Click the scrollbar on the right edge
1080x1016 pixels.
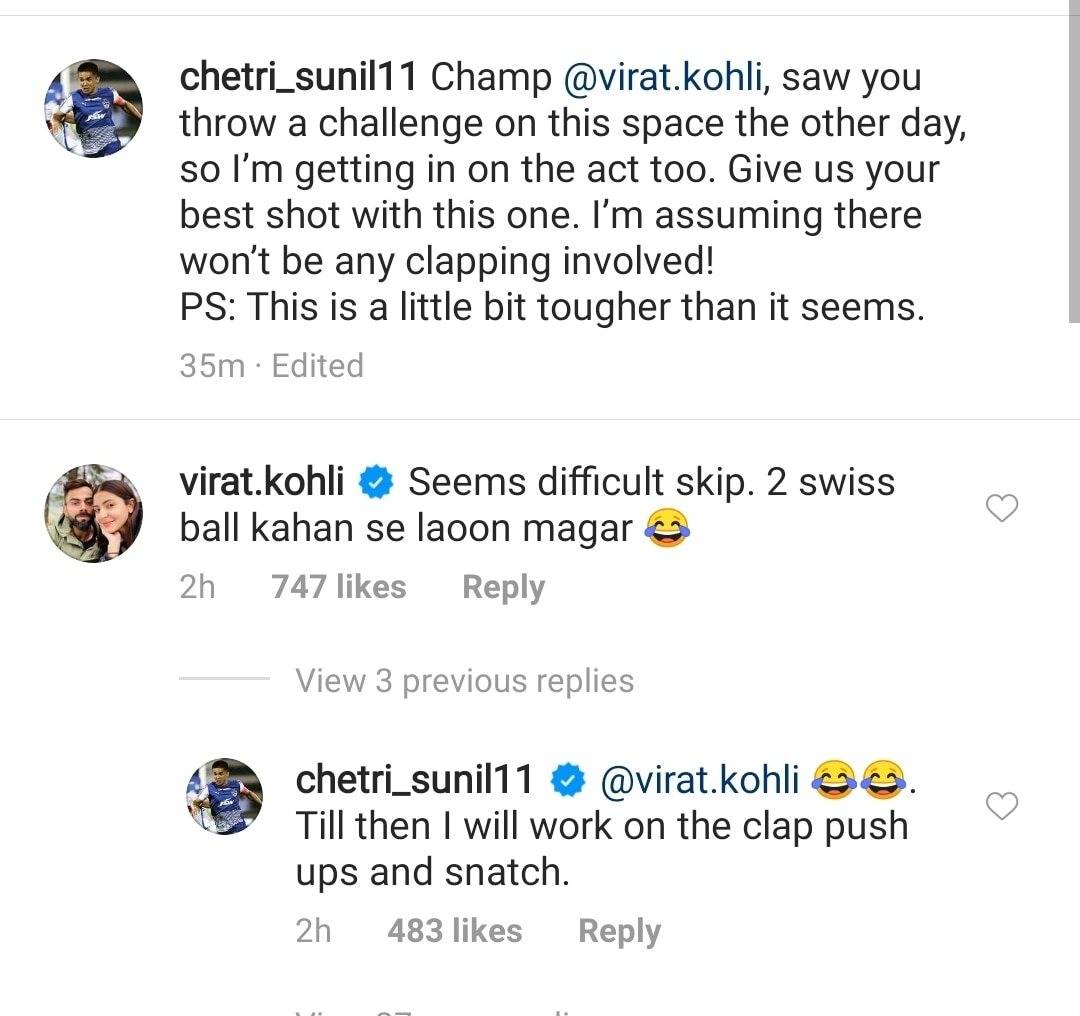click(1073, 170)
